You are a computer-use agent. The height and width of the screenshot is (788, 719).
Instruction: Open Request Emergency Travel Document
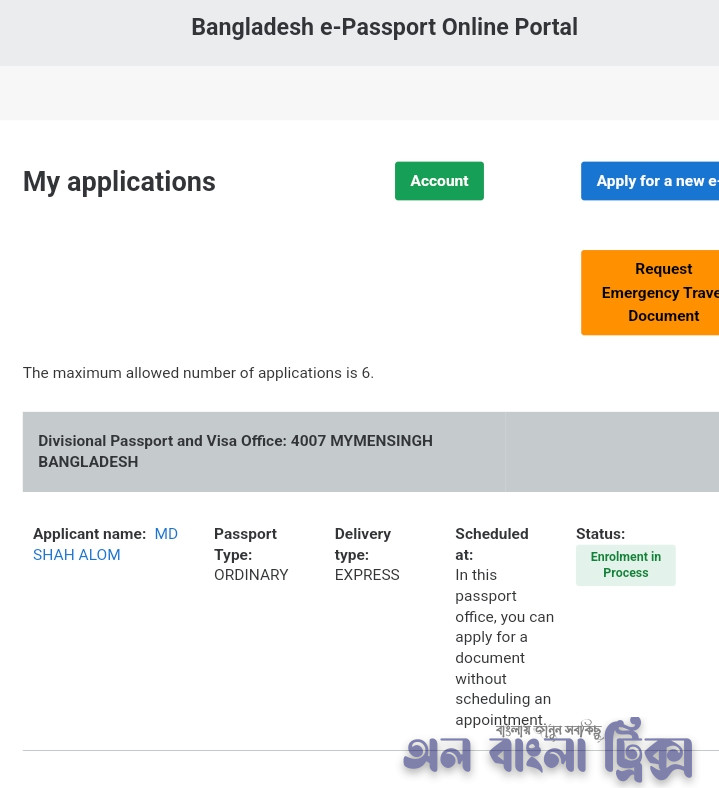click(651, 292)
